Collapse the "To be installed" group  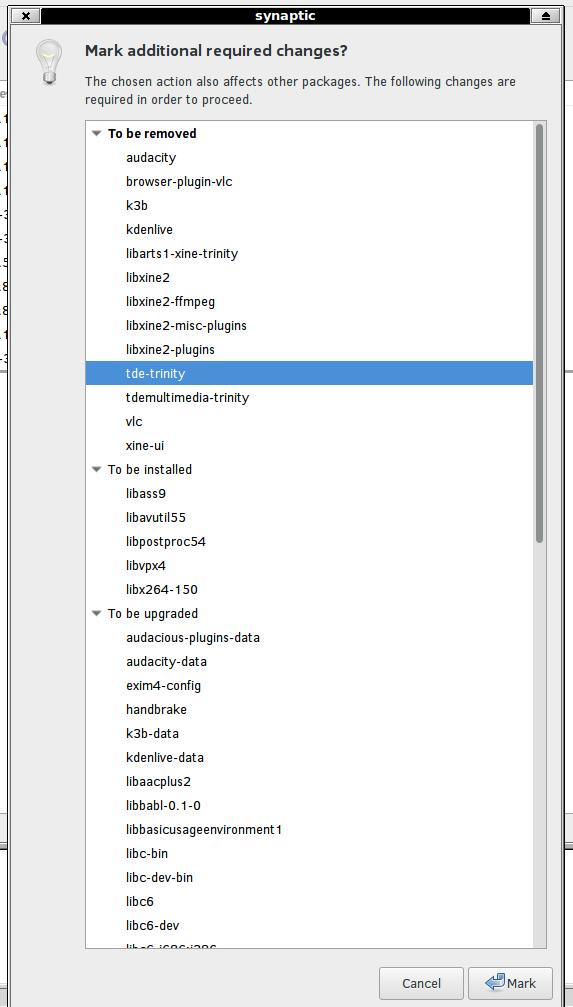coord(96,469)
